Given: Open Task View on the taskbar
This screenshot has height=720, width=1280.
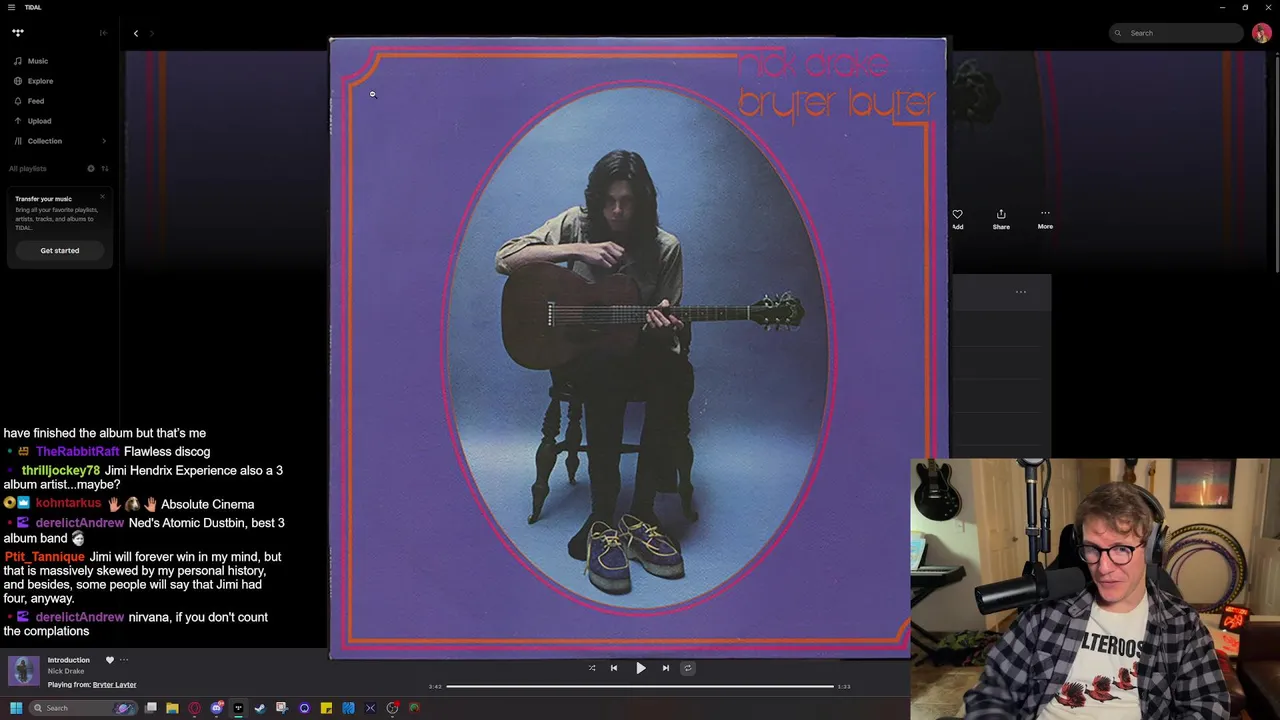Looking at the screenshot, I should tap(151, 708).
